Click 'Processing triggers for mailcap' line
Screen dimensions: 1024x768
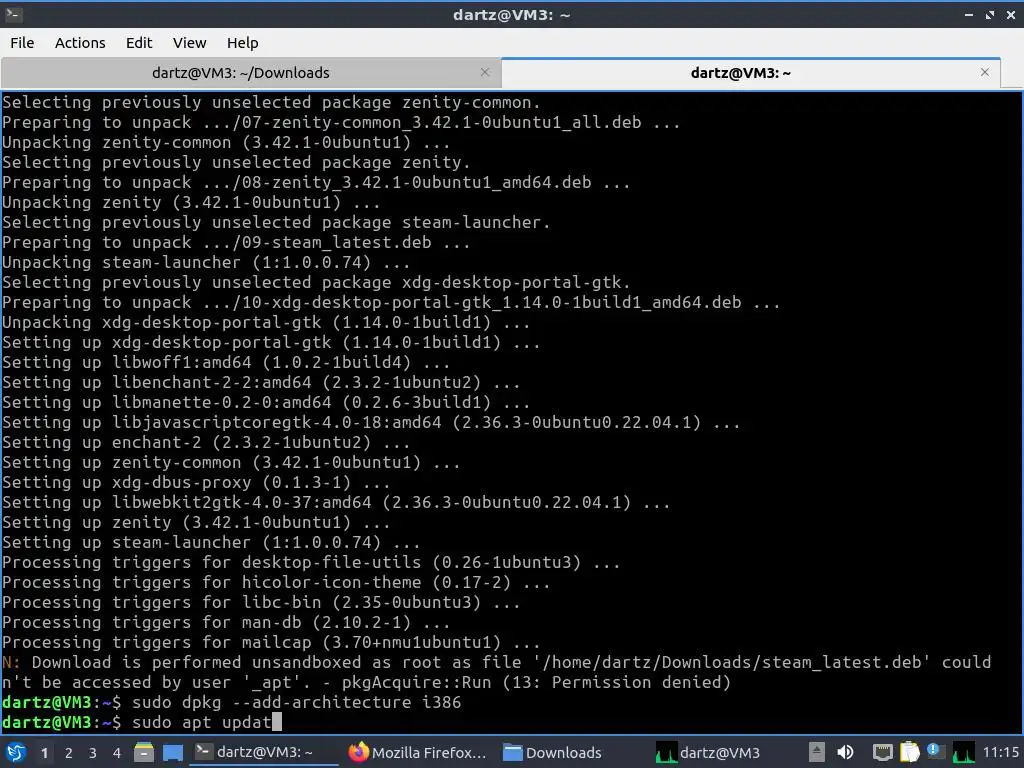pyautogui.click(x=271, y=642)
